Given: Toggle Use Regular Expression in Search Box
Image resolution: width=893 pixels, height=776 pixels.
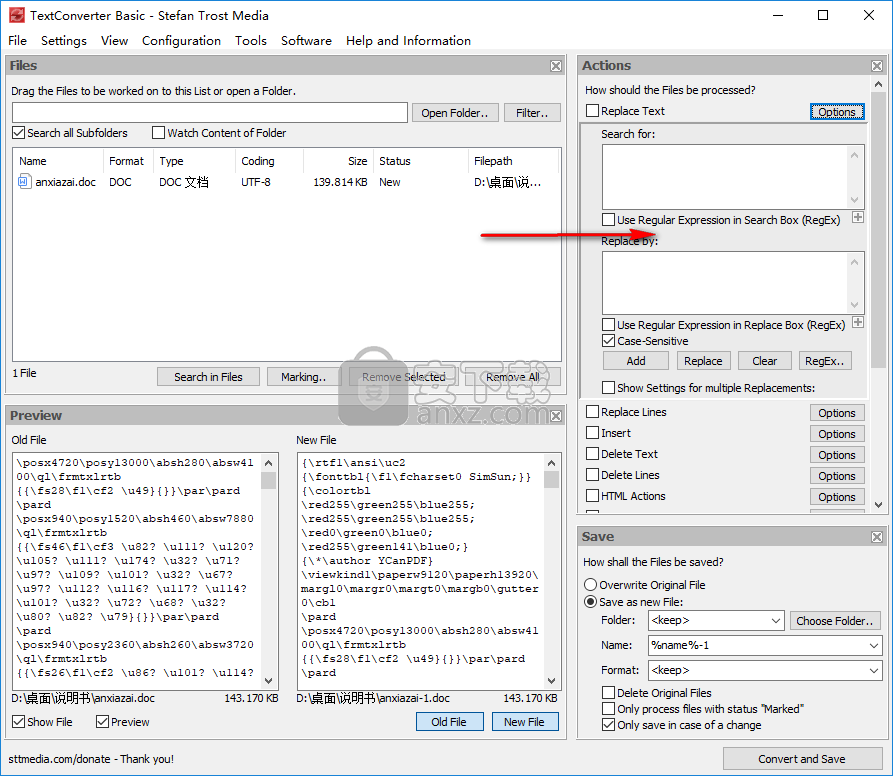Looking at the screenshot, I should click(x=608, y=220).
